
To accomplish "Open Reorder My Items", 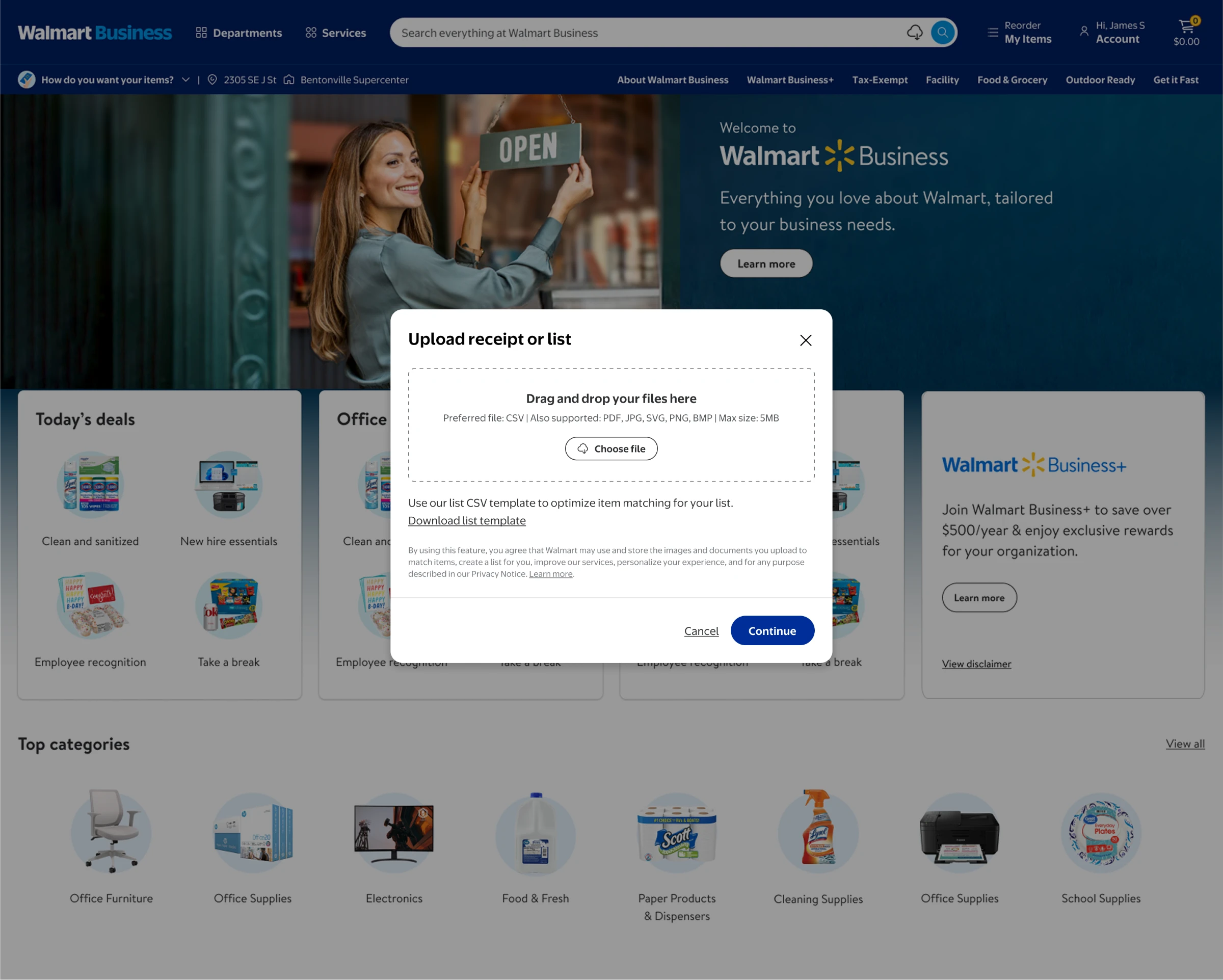I will point(1020,32).
